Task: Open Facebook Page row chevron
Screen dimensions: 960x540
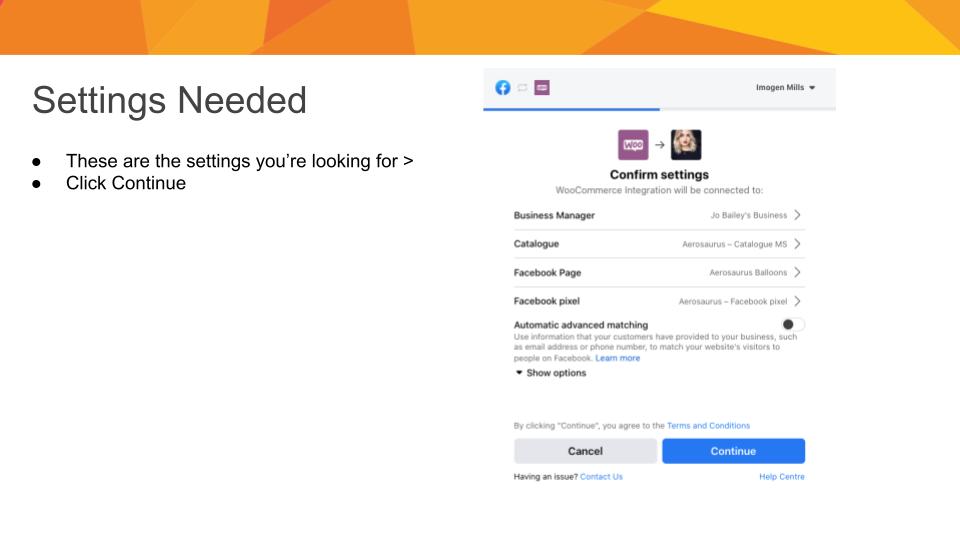Action: click(x=797, y=272)
